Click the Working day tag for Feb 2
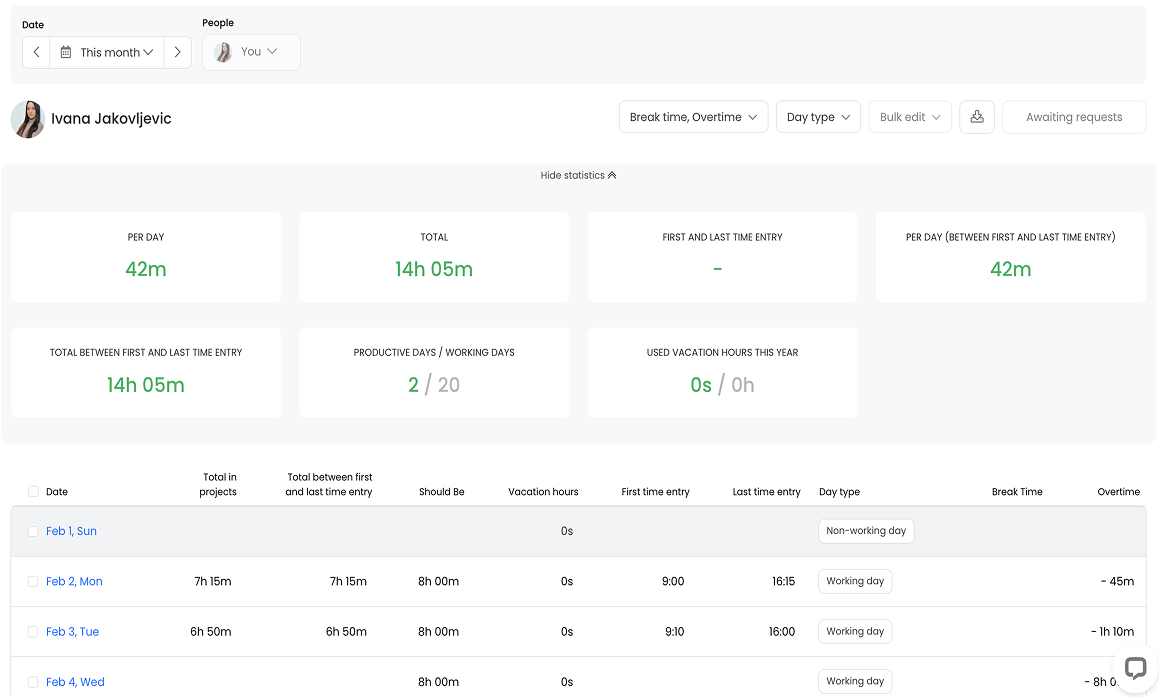 (x=855, y=582)
